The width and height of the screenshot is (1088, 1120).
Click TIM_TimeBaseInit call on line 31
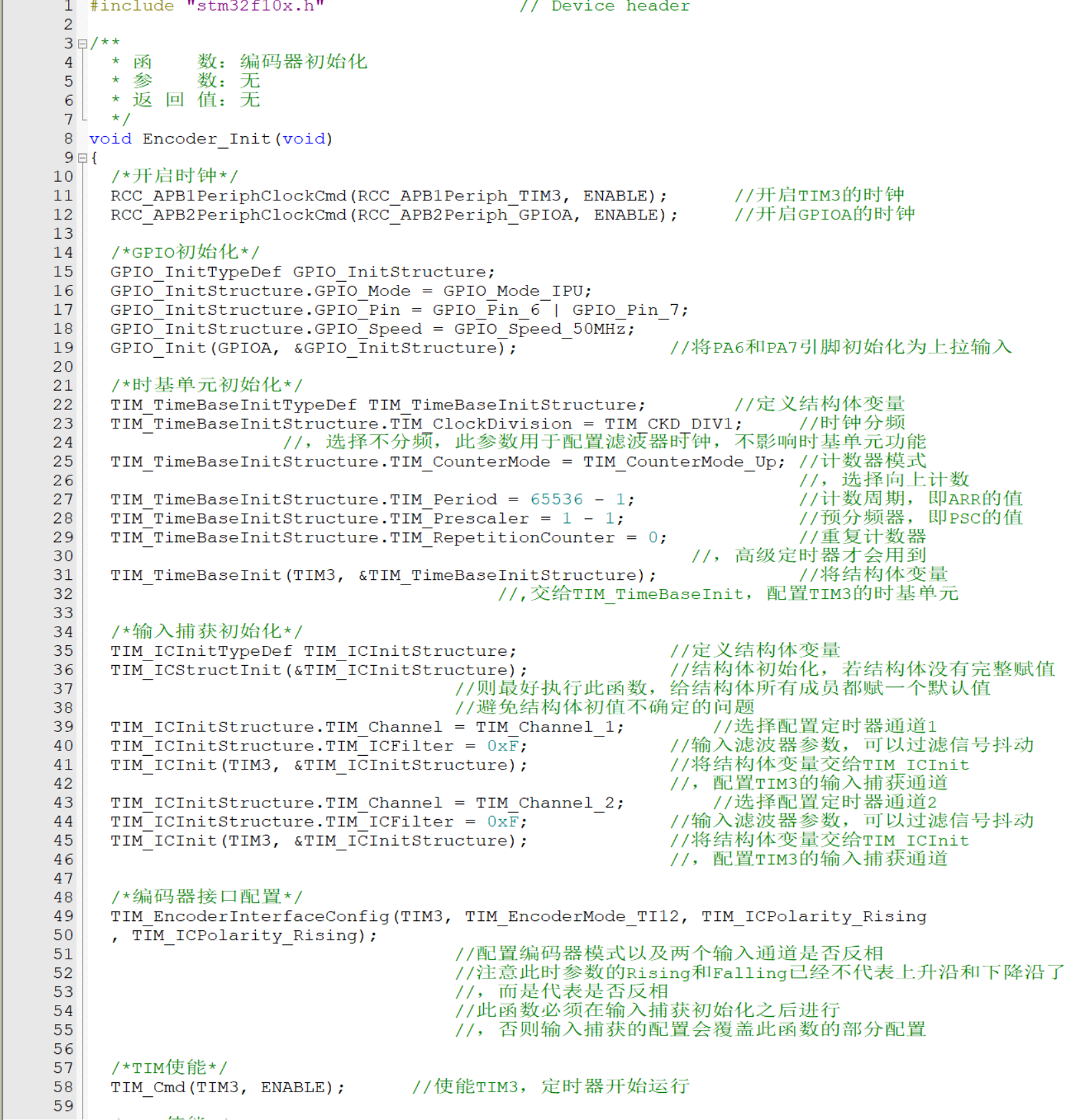(196, 575)
